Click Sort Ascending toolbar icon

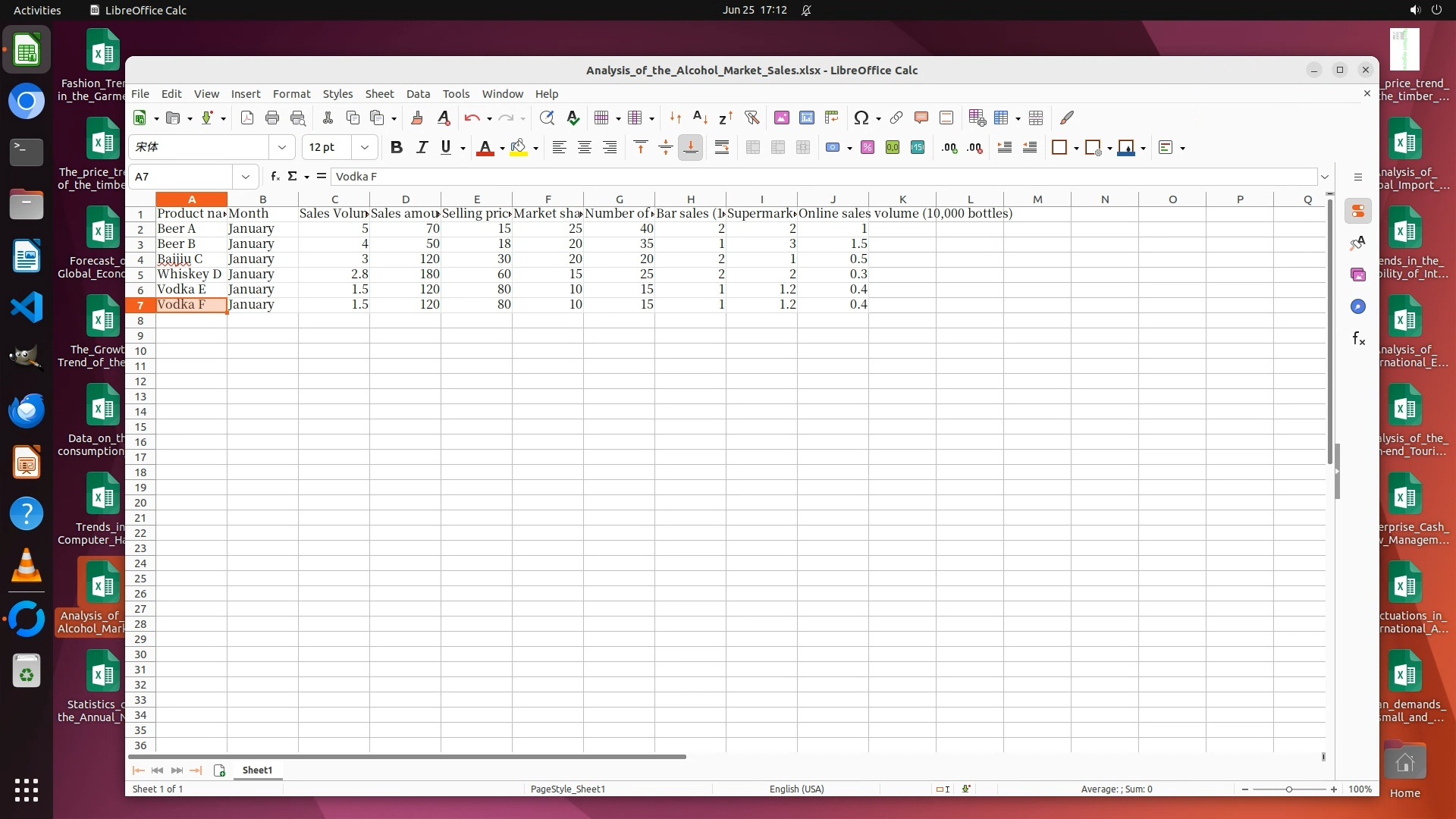[x=701, y=118]
